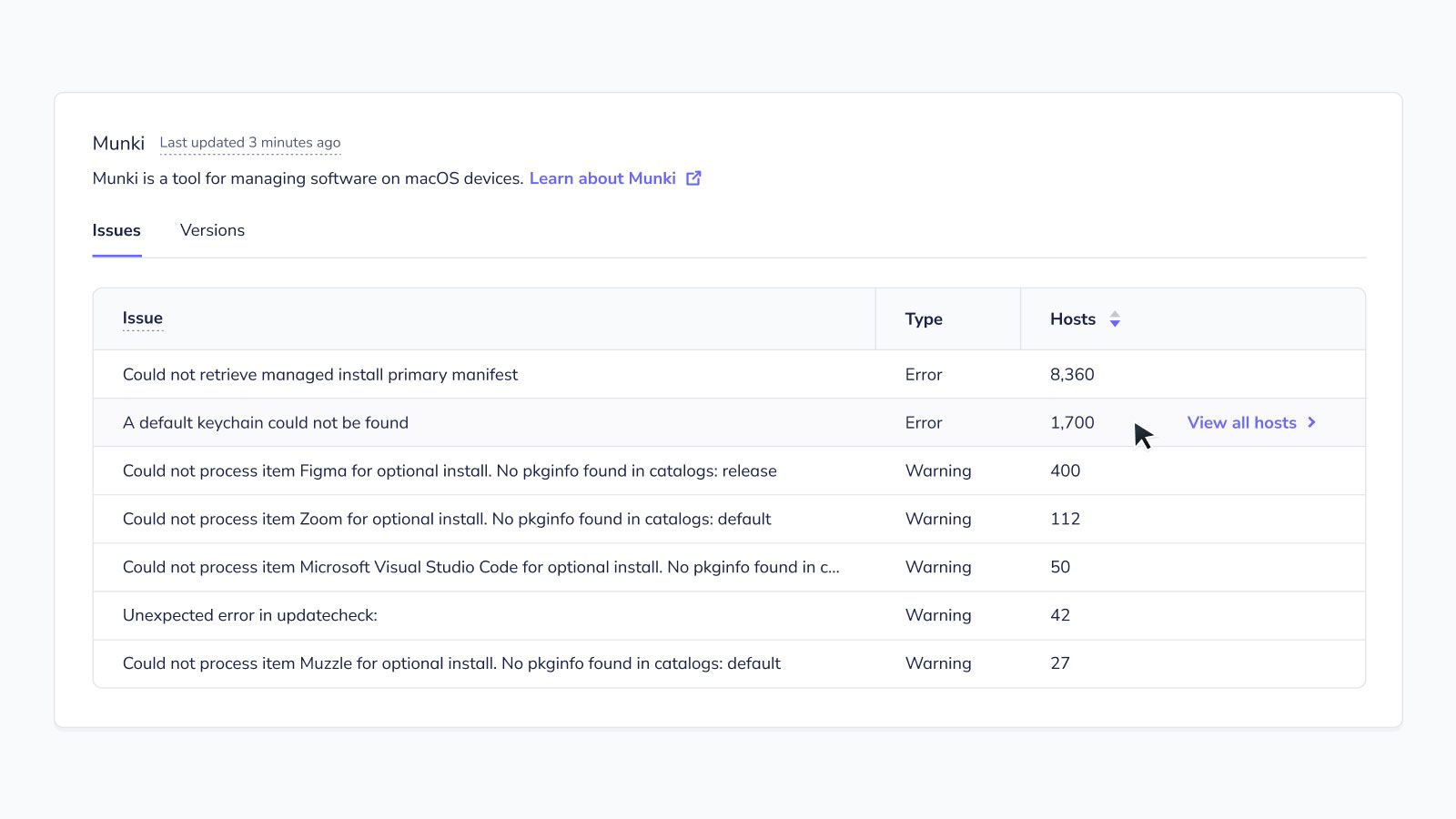Click the 112 hosts count

point(1065,519)
